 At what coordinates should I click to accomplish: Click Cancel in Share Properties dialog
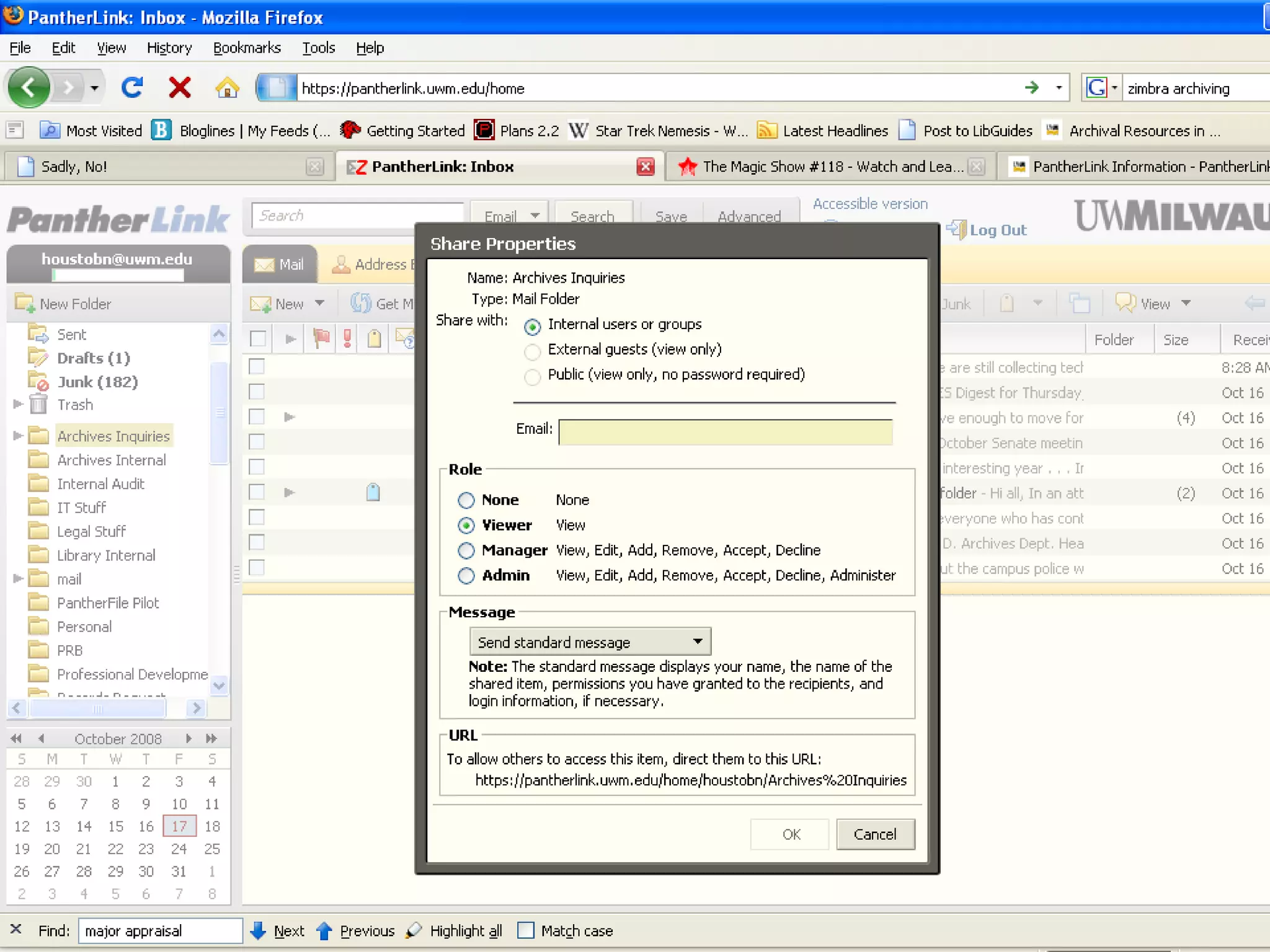coord(874,834)
